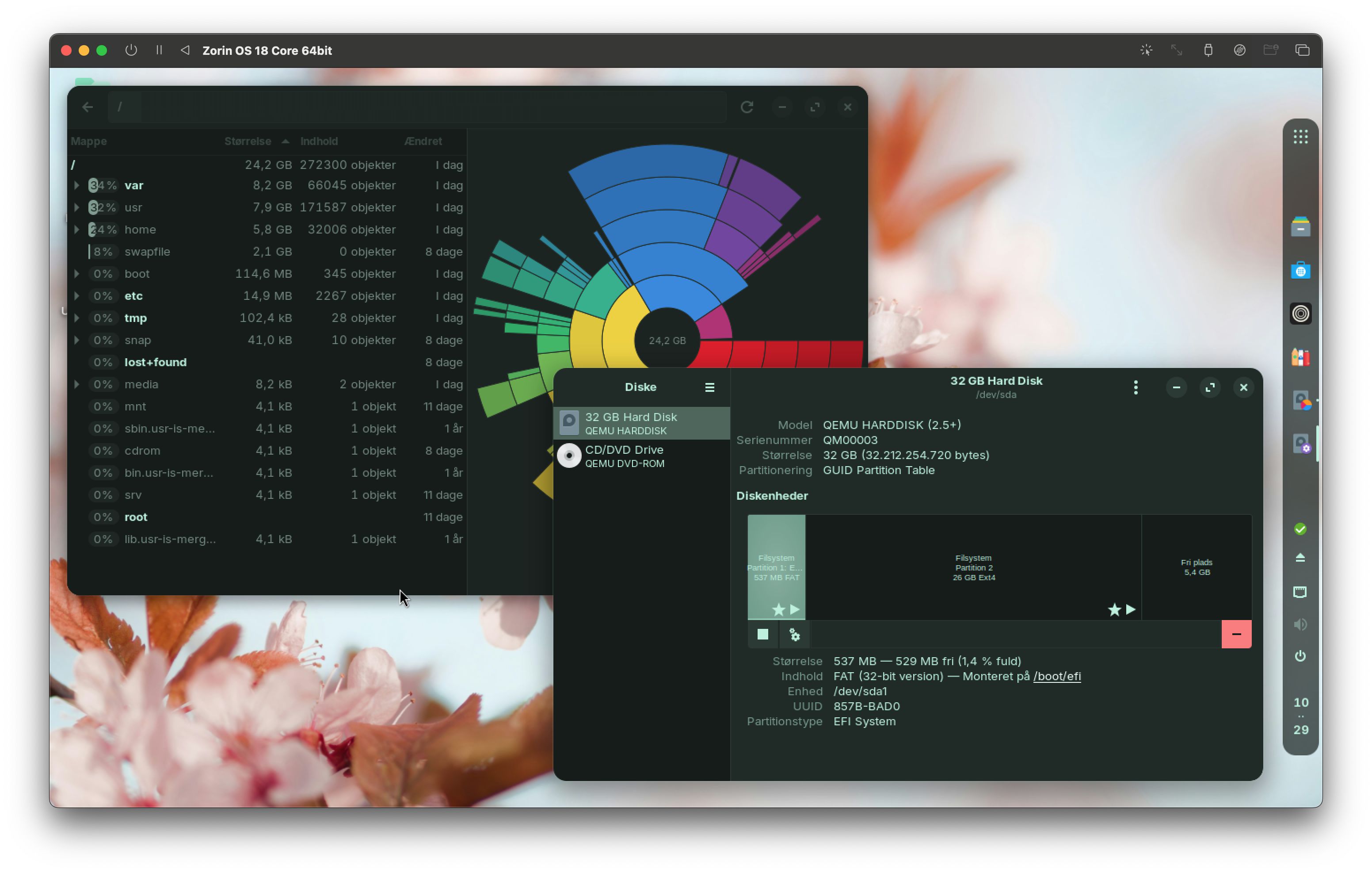Open additional partition options gear icon

click(x=794, y=634)
